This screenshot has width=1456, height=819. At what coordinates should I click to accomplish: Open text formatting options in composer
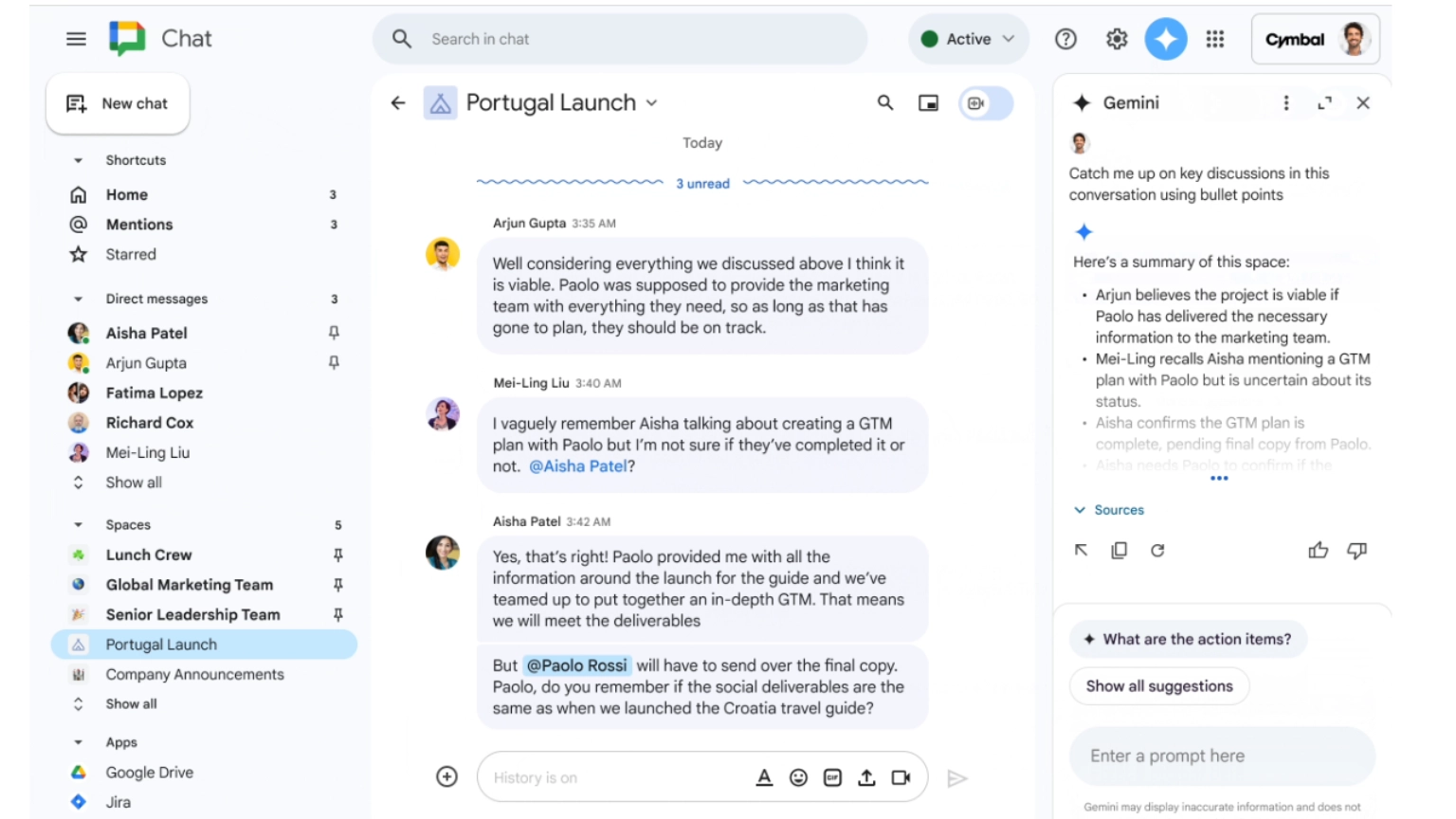pos(764,777)
